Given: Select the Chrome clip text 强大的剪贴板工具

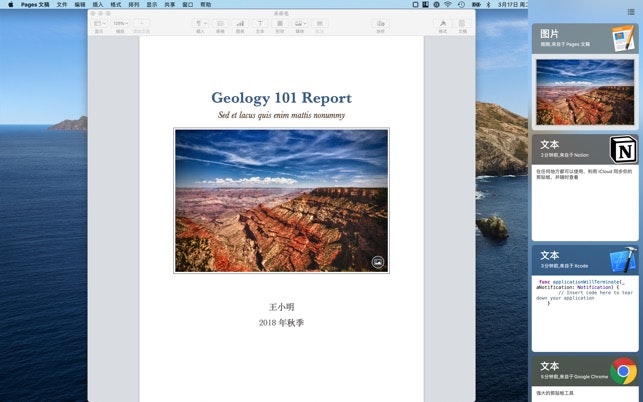Looking at the screenshot, I should (555, 393).
